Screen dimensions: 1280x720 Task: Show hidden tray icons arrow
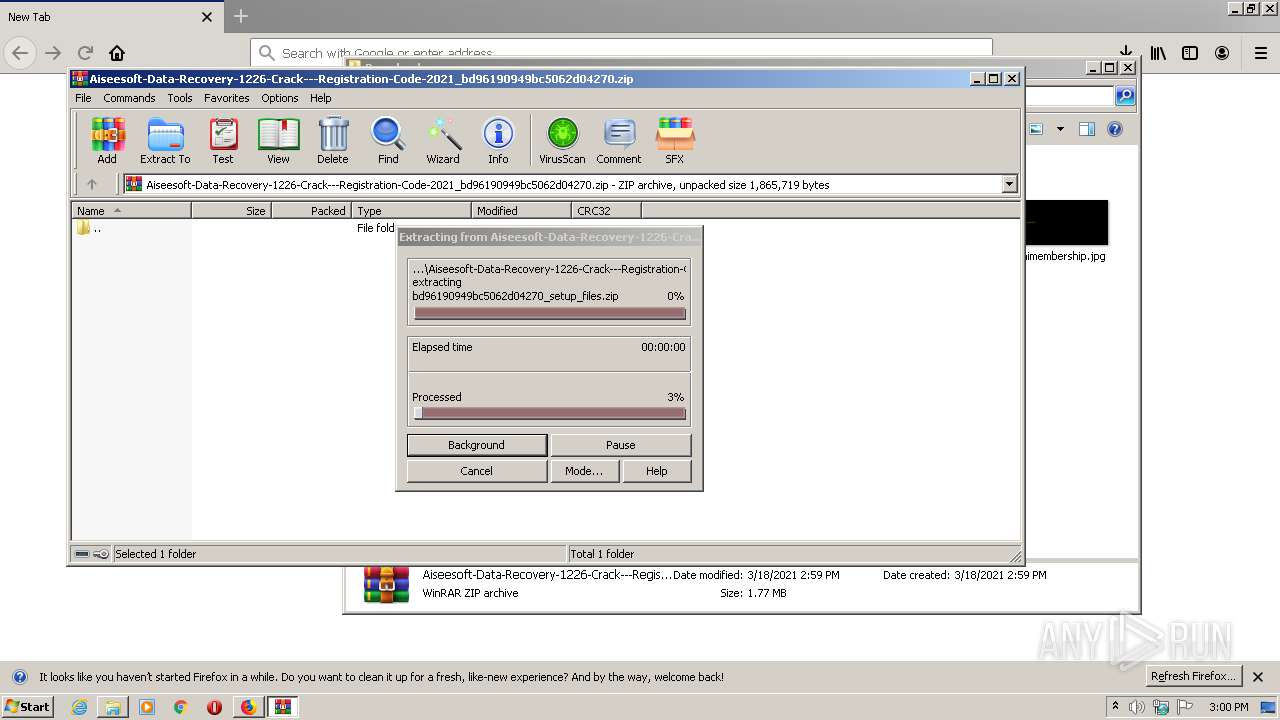(1115, 707)
